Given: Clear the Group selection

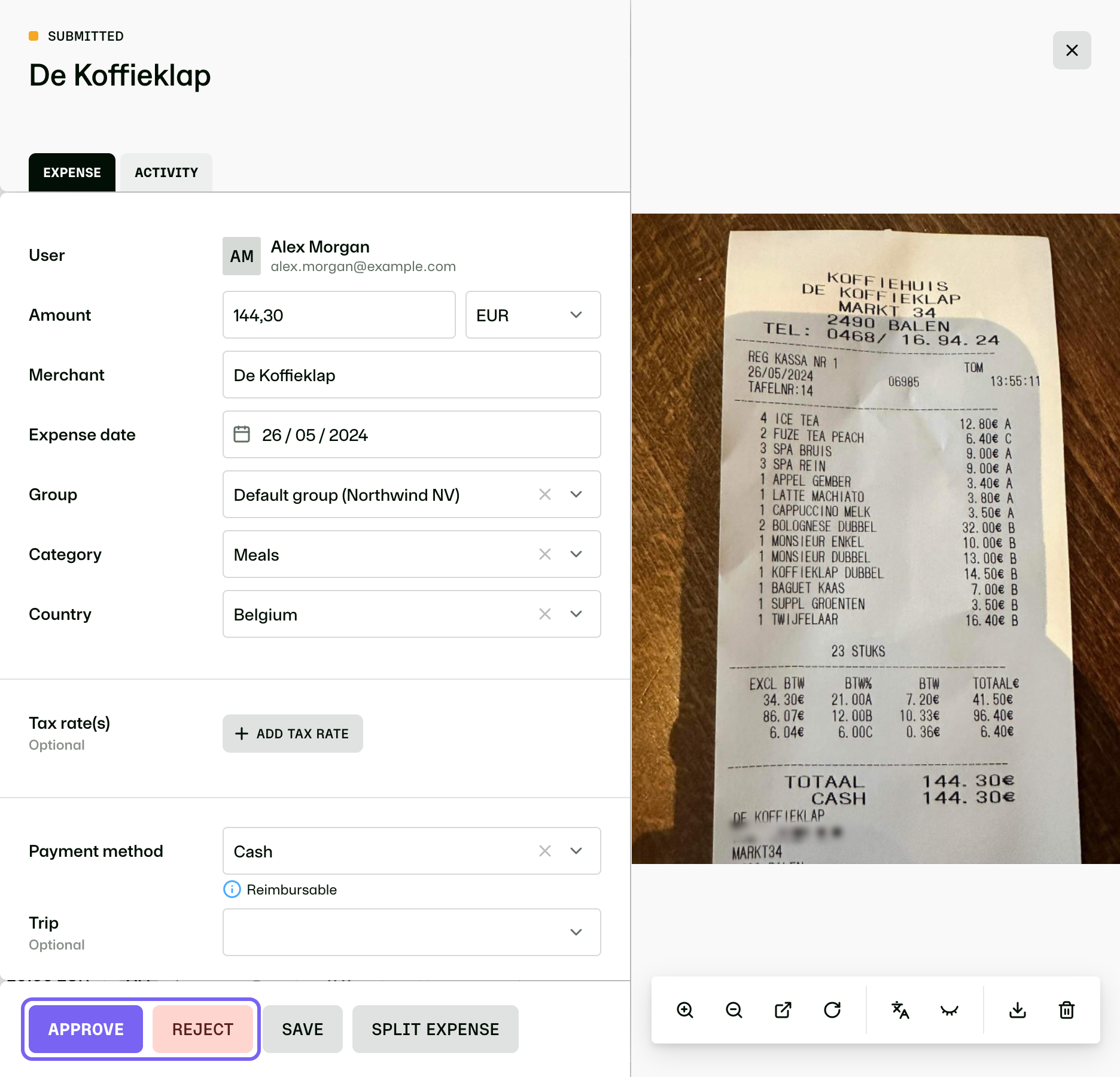Looking at the screenshot, I should [545, 494].
